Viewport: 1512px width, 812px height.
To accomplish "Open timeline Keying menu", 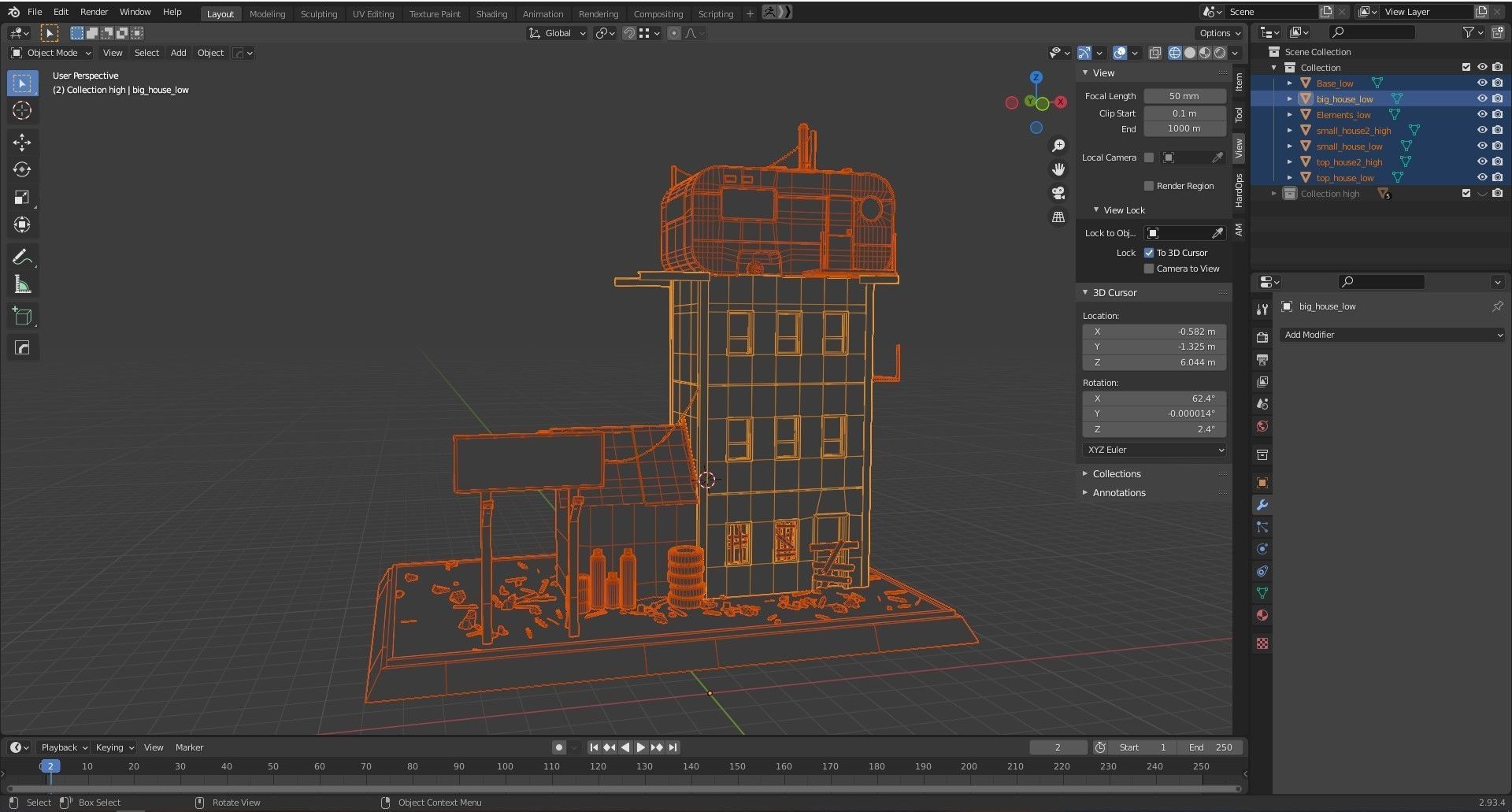I will point(114,747).
